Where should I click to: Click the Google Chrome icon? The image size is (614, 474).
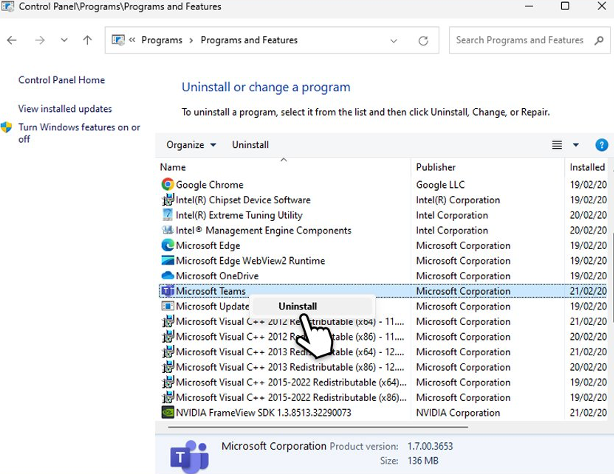click(168, 184)
